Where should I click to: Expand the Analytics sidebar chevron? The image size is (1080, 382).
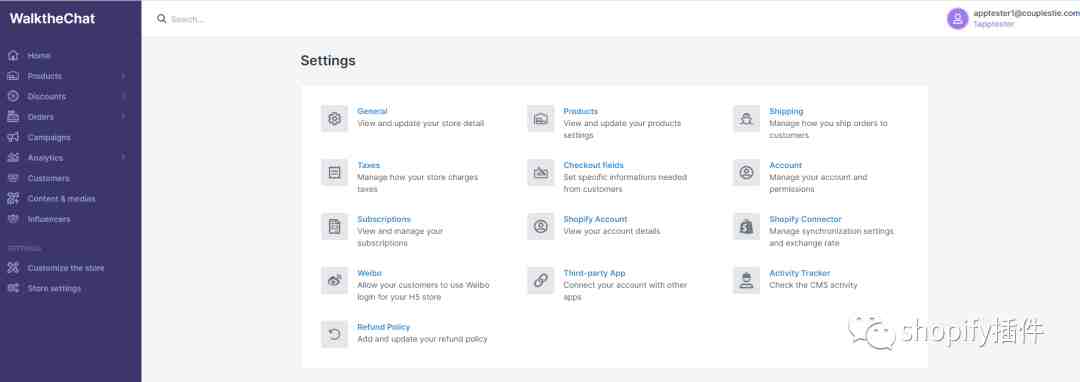coord(123,158)
